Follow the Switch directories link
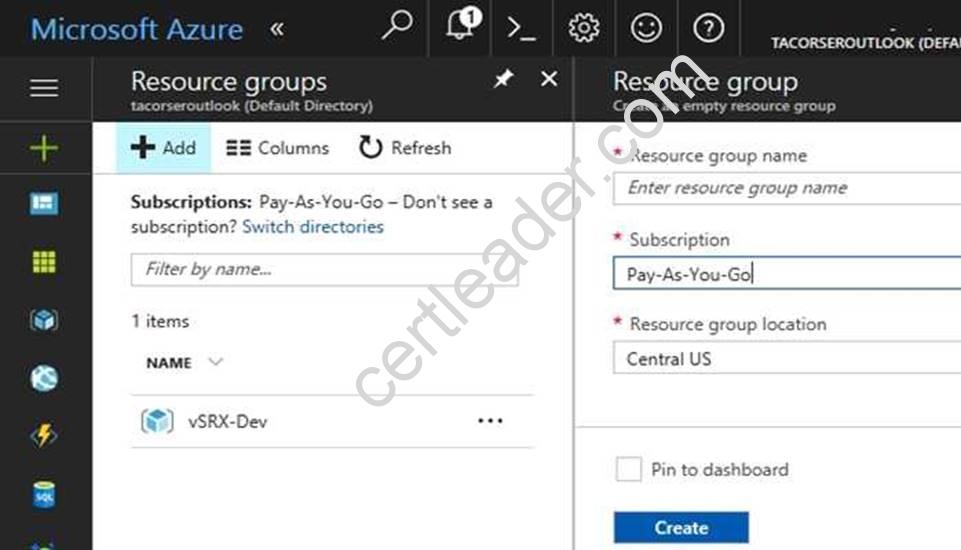 coord(313,227)
